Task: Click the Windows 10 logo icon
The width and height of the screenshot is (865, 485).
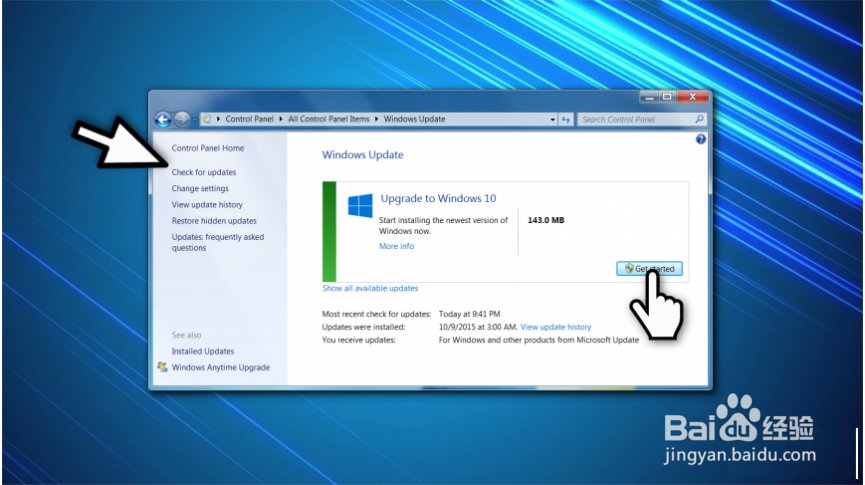Action: click(360, 205)
